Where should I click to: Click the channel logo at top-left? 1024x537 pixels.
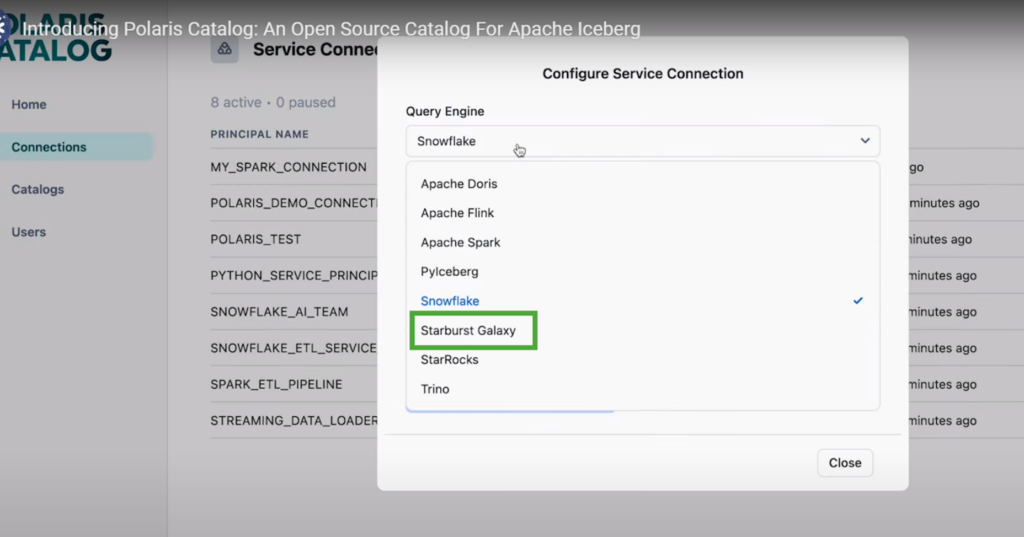click(x=5, y=28)
